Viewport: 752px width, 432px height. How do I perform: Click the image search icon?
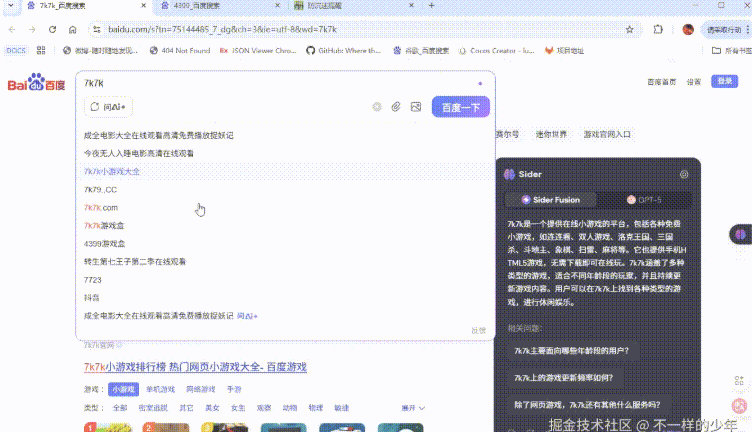pos(416,107)
